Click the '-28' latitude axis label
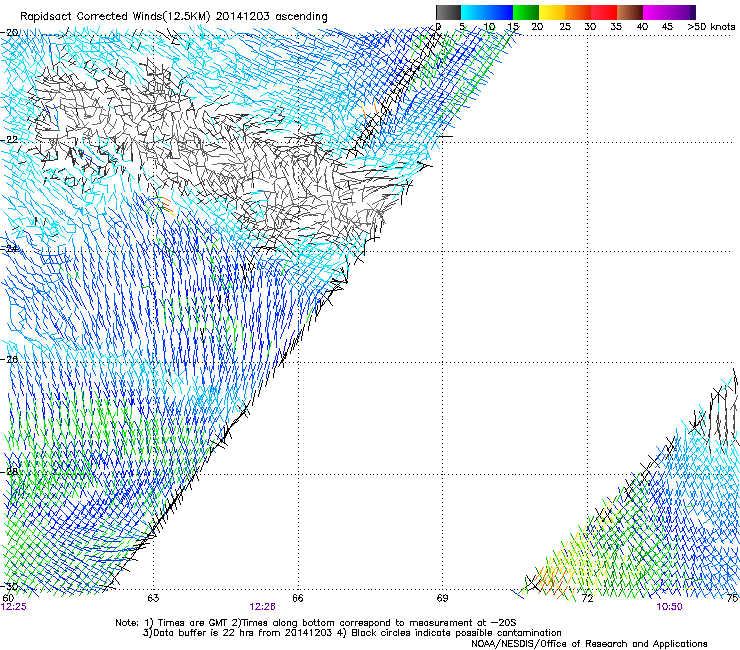Viewport: 740px width, 650px height. [9, 472]
